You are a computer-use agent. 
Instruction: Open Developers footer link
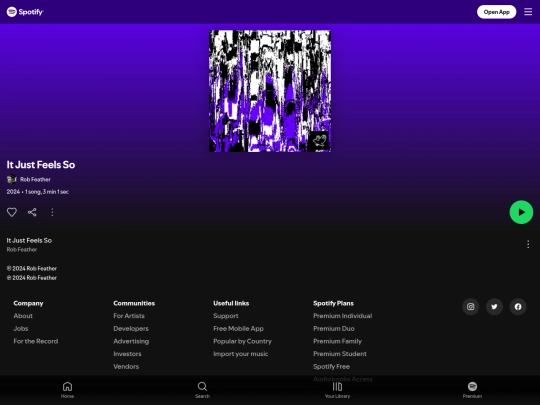(131, 329)
